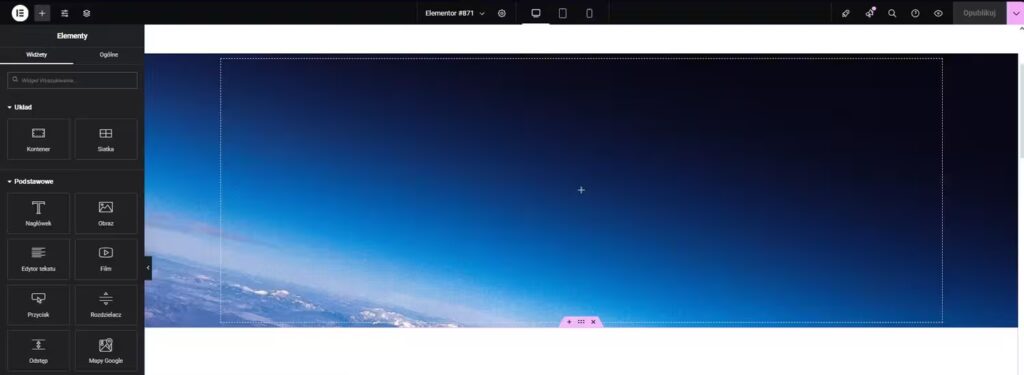Screen dimensions: 1024x375
Task: Switch to mobile preview mode
Action: 589,13
